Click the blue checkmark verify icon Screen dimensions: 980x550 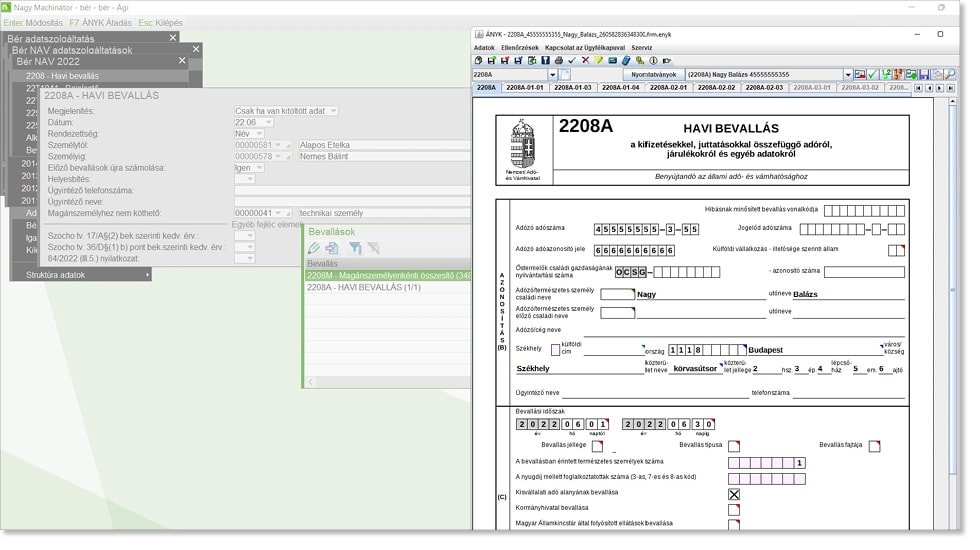(x=571, y=61)
